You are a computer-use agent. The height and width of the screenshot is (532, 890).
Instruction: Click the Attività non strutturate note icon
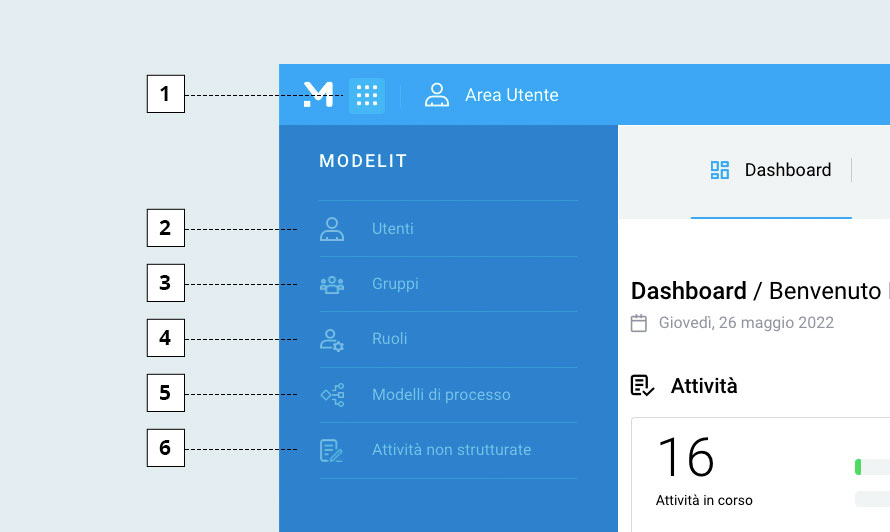coord(331,450)
